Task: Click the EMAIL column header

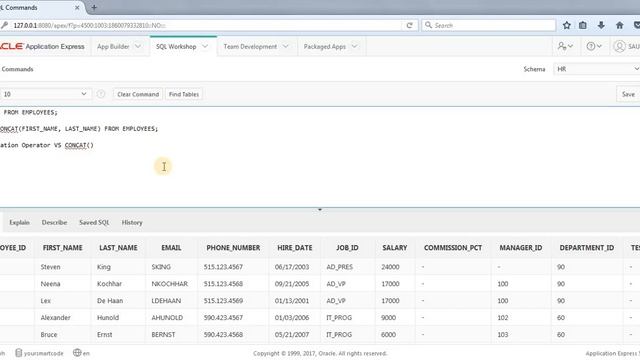Action: [x=171, y=248]
